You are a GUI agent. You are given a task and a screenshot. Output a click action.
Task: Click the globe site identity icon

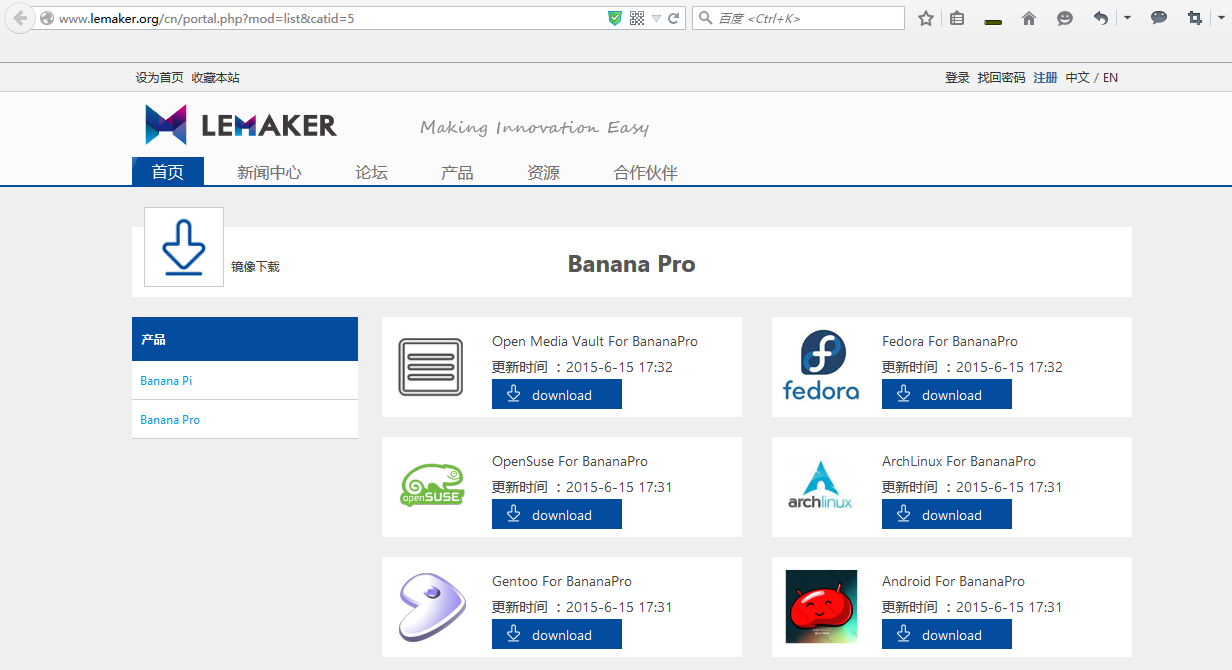click(47, 18)
